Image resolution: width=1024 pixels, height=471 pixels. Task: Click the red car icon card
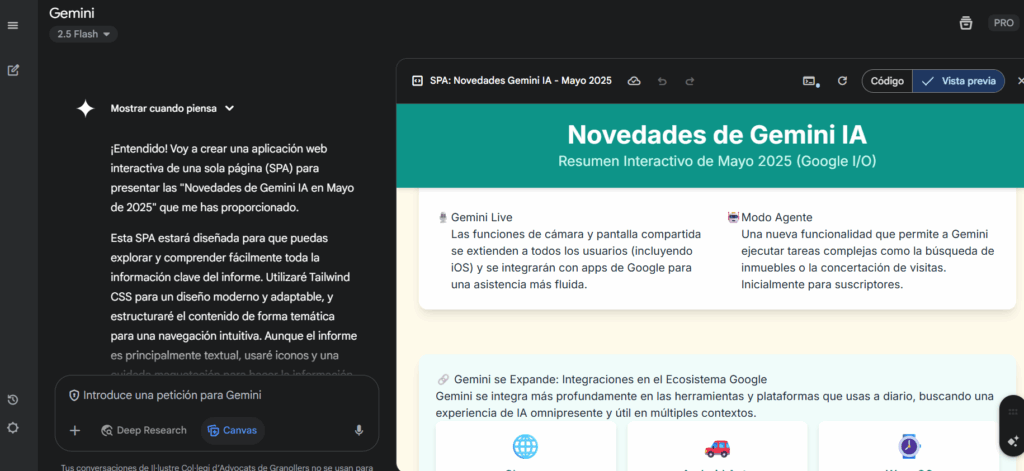(717, 446)
